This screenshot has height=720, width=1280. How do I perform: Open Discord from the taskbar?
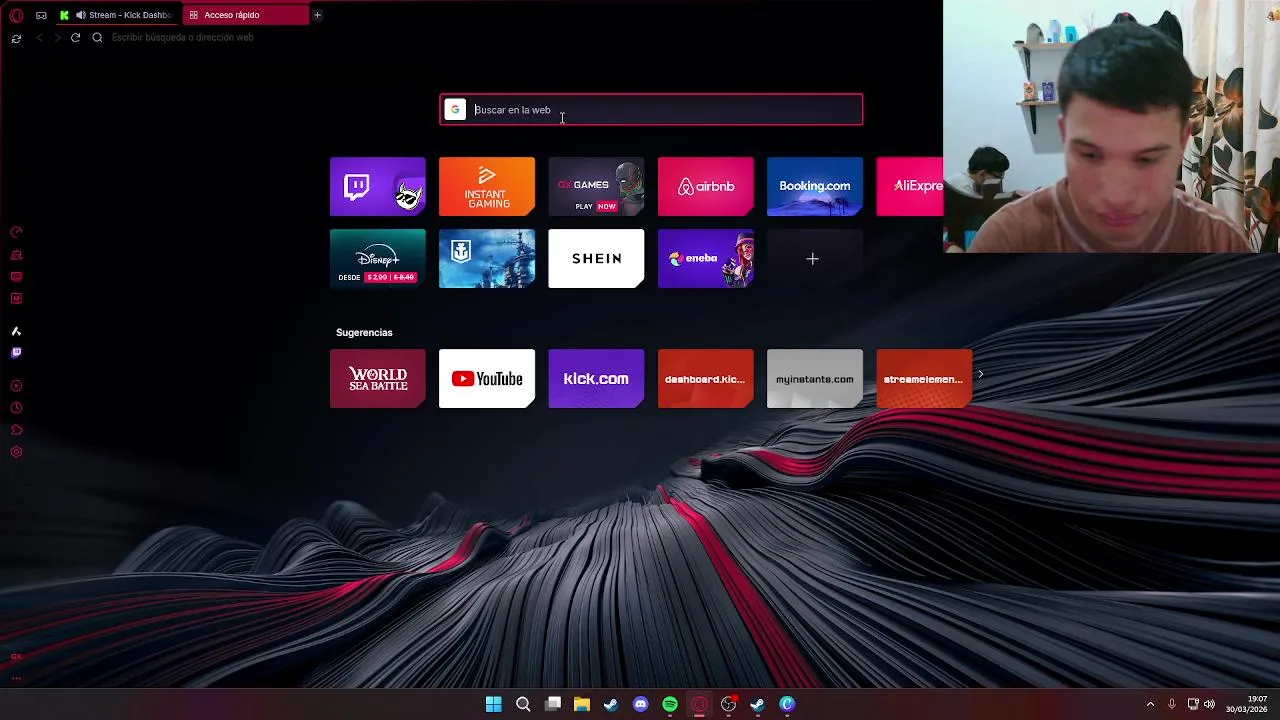click(641, 704)
